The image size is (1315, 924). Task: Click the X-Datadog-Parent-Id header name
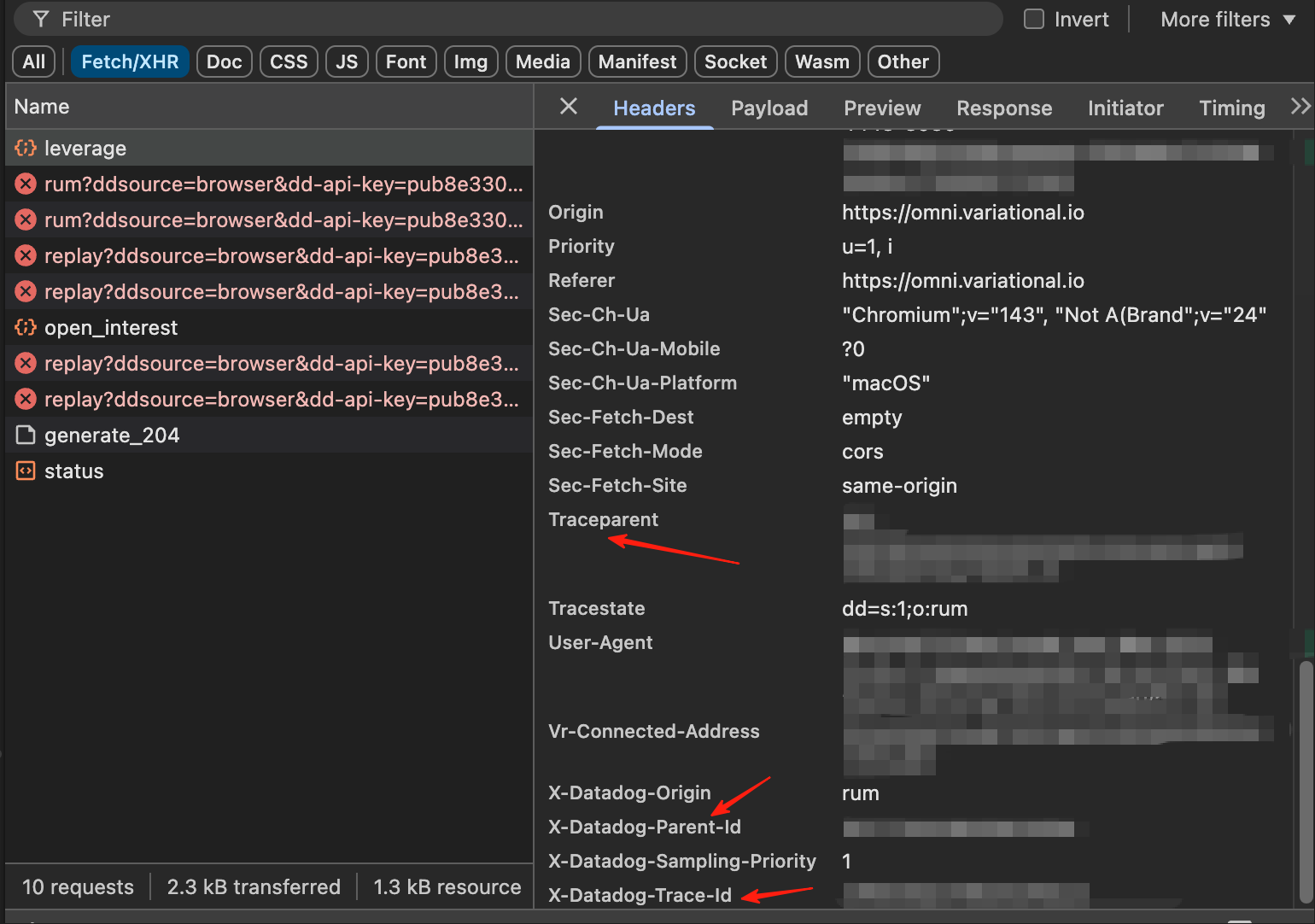tap(645, 827)
